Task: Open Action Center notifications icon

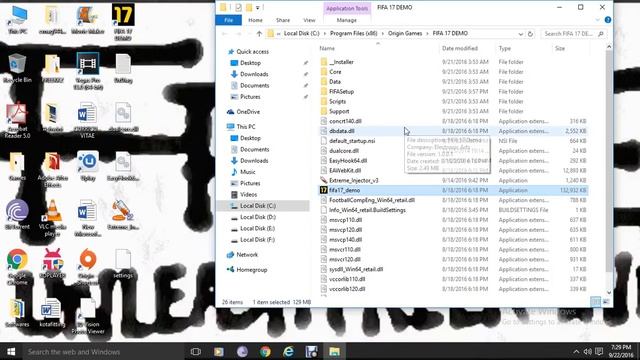Action: [599, 351]
